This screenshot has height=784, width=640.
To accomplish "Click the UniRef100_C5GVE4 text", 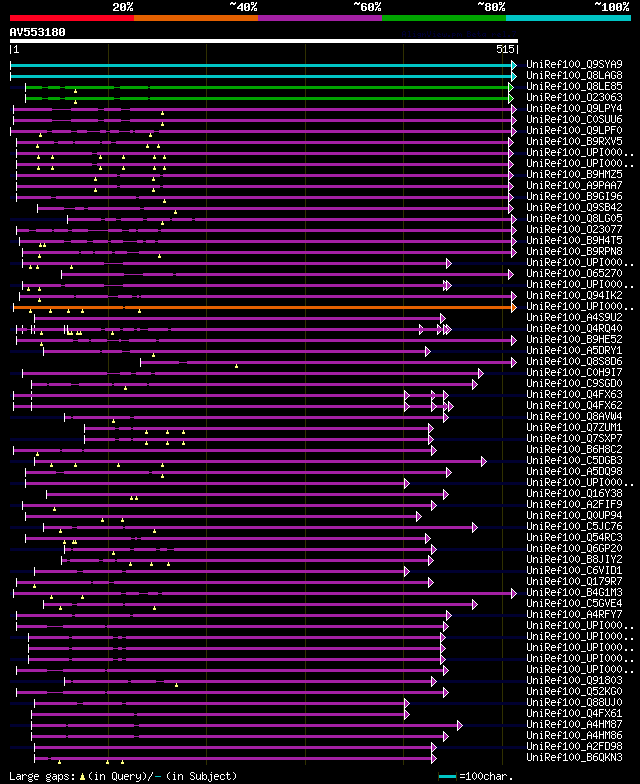I will click(574, 604).
